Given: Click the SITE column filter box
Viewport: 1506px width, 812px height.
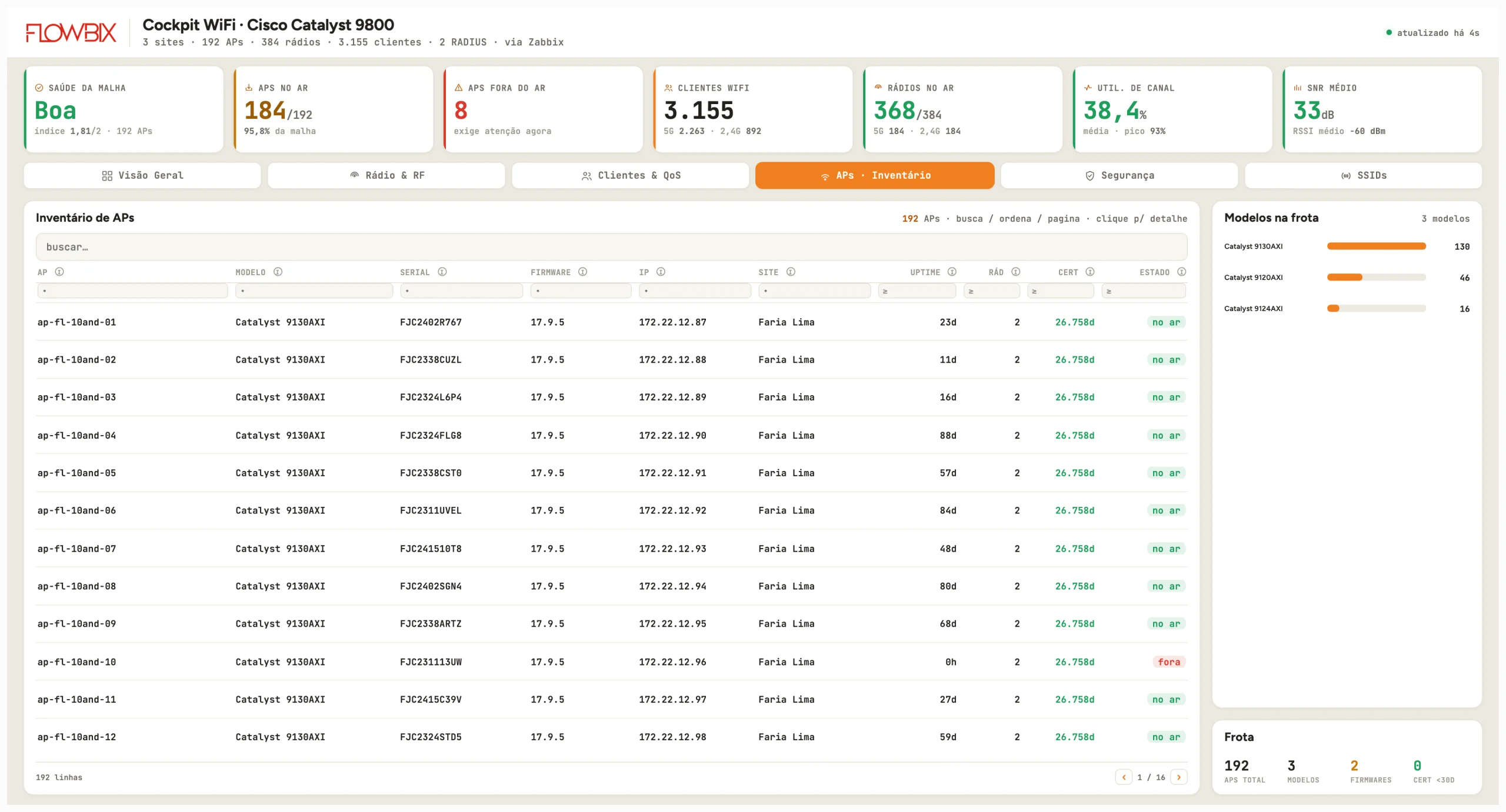Looking at the screenshot, I should pyautogui.click(x=814, y=291).
